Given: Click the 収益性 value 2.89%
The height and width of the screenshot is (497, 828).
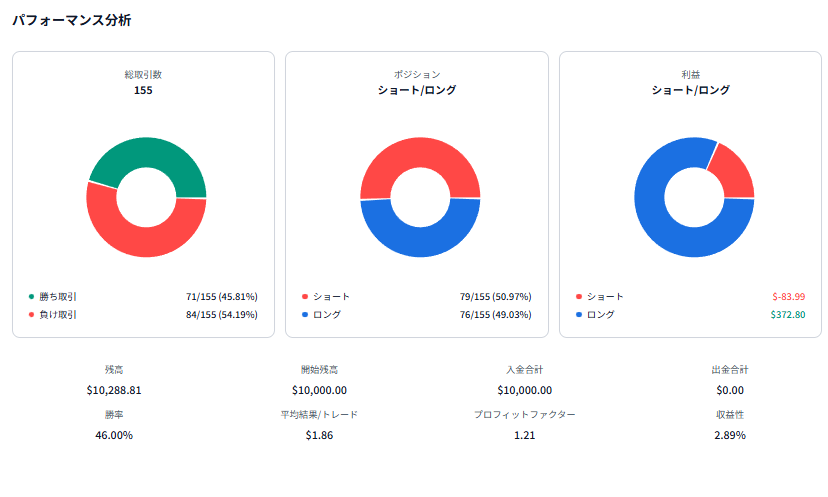Looking at the screenshot, I should click(x=729, y=435).
